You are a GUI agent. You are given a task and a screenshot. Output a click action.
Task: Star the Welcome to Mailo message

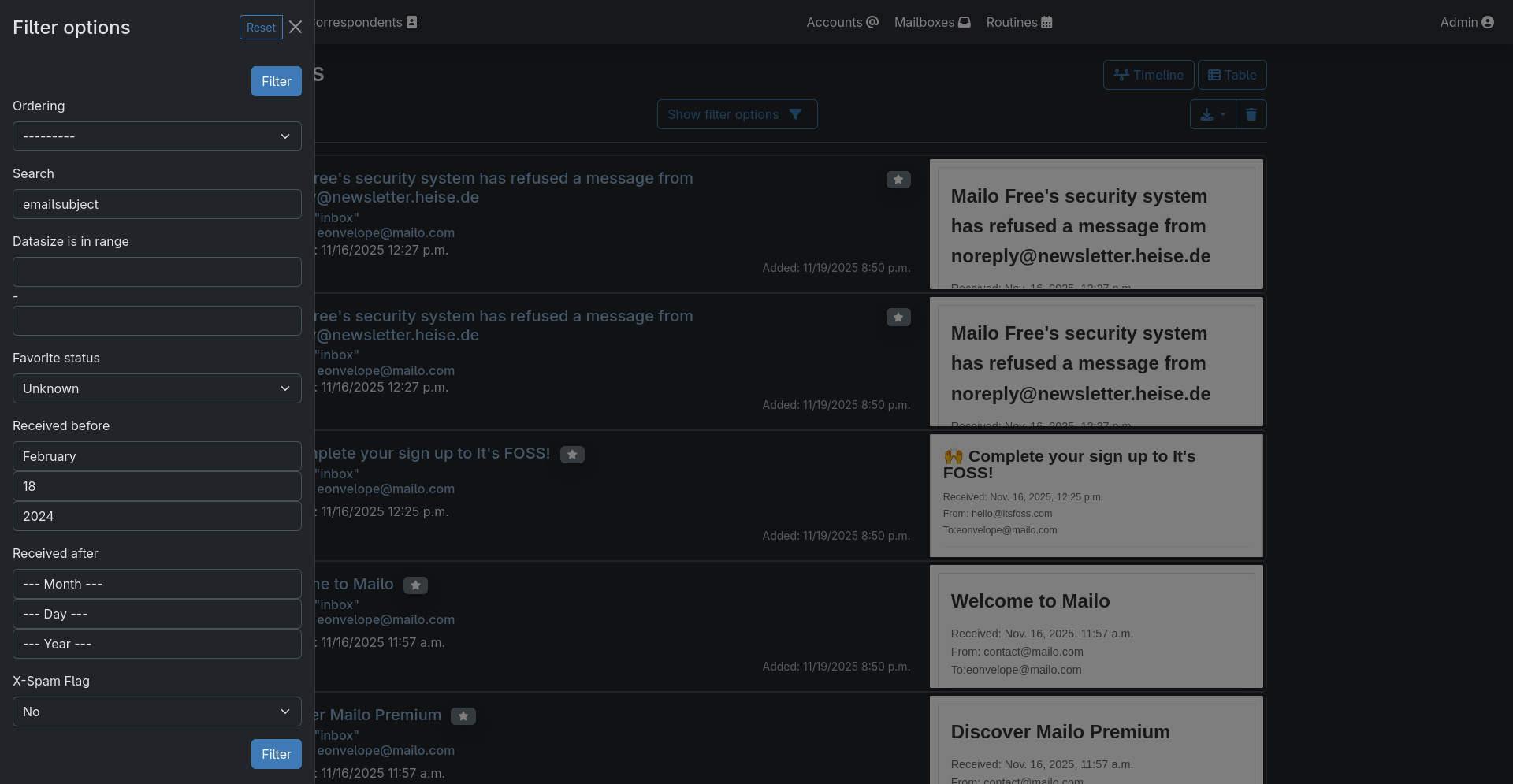415,585
